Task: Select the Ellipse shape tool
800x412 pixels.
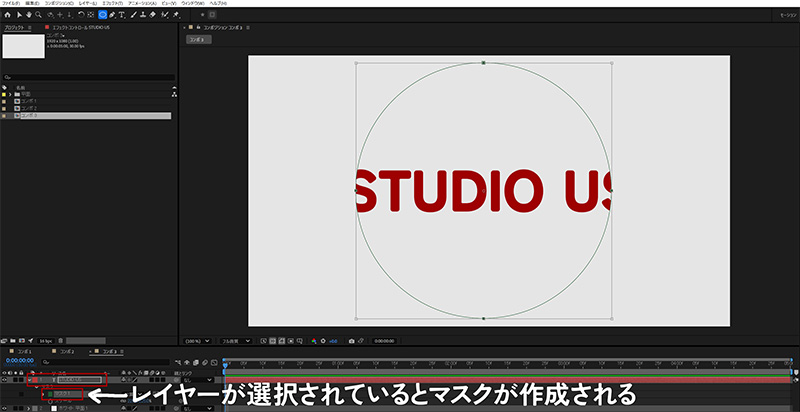Action: click(103, 15)
